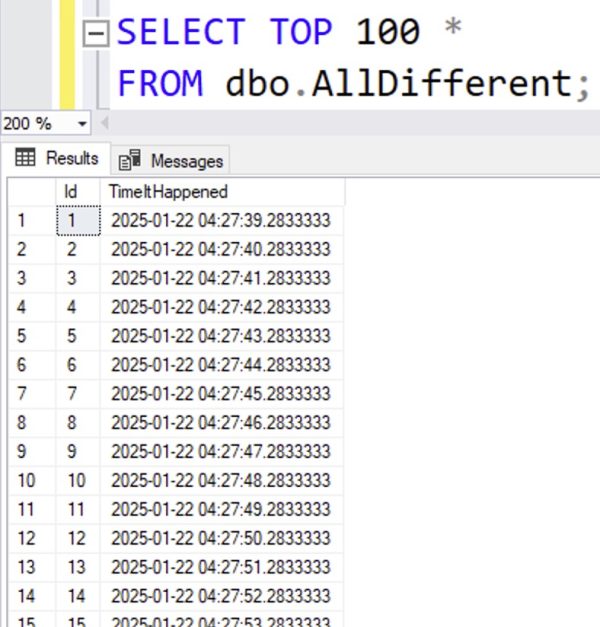Screen dimensions: 600x627
Task: Click the Results grid icon
Action: [x=27, y=159]
